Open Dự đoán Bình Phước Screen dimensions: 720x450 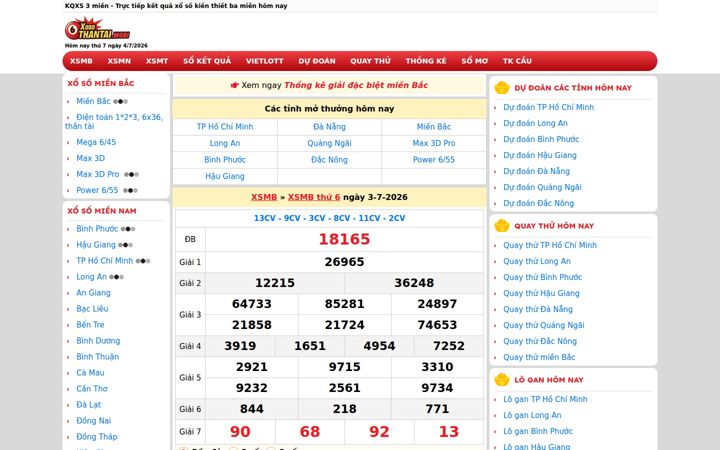[541, 139]
